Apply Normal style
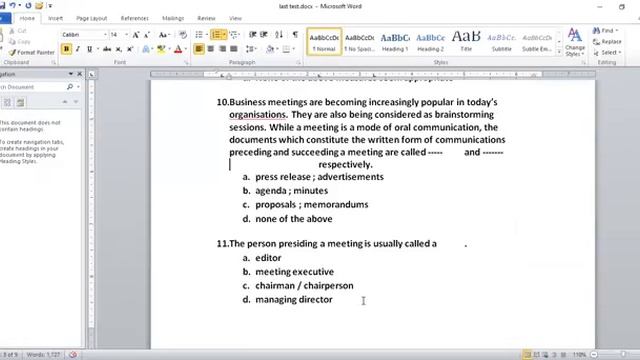Viewport: 640px width, 360px height. point(324,42)
